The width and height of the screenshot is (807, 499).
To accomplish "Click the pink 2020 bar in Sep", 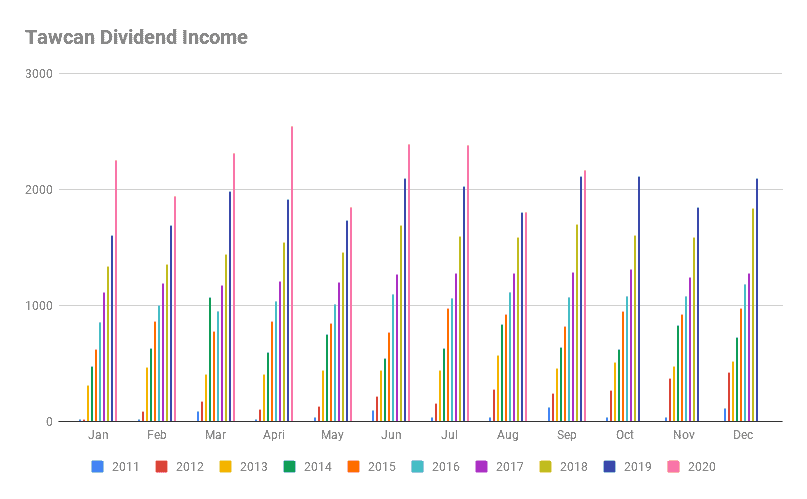I will (x=585, y=296).
